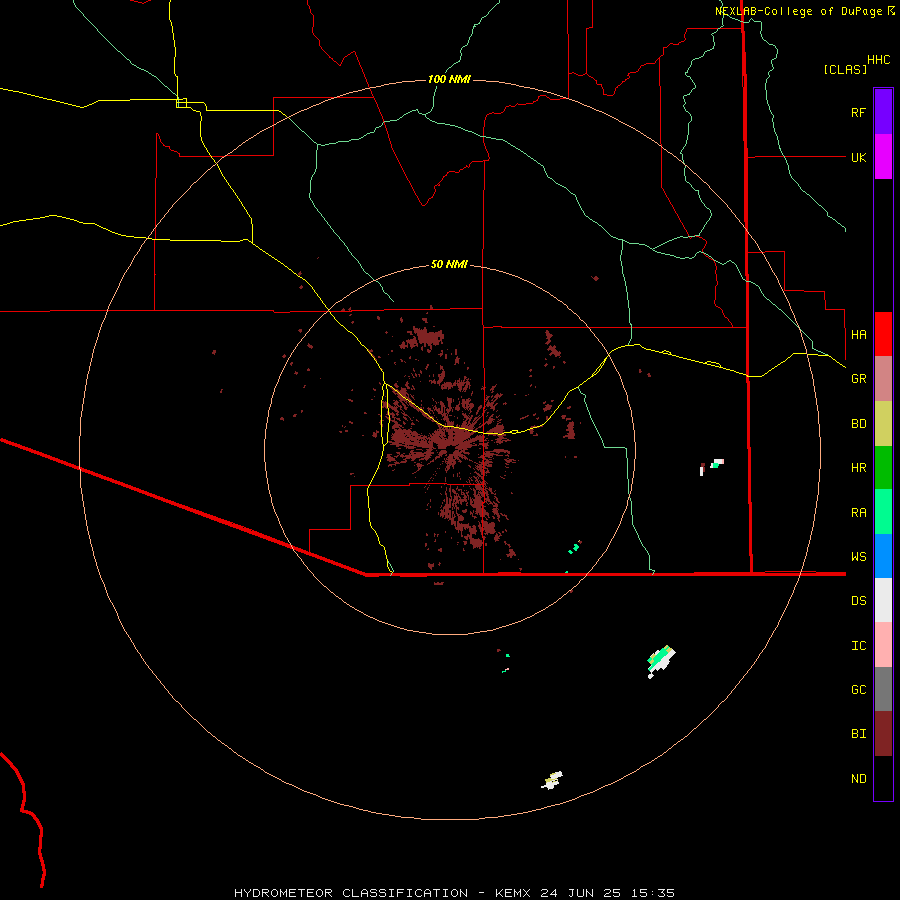This screenshot has height=900, width=900.
Task: Click the red HA legend swatch
Action: point(883,334)
